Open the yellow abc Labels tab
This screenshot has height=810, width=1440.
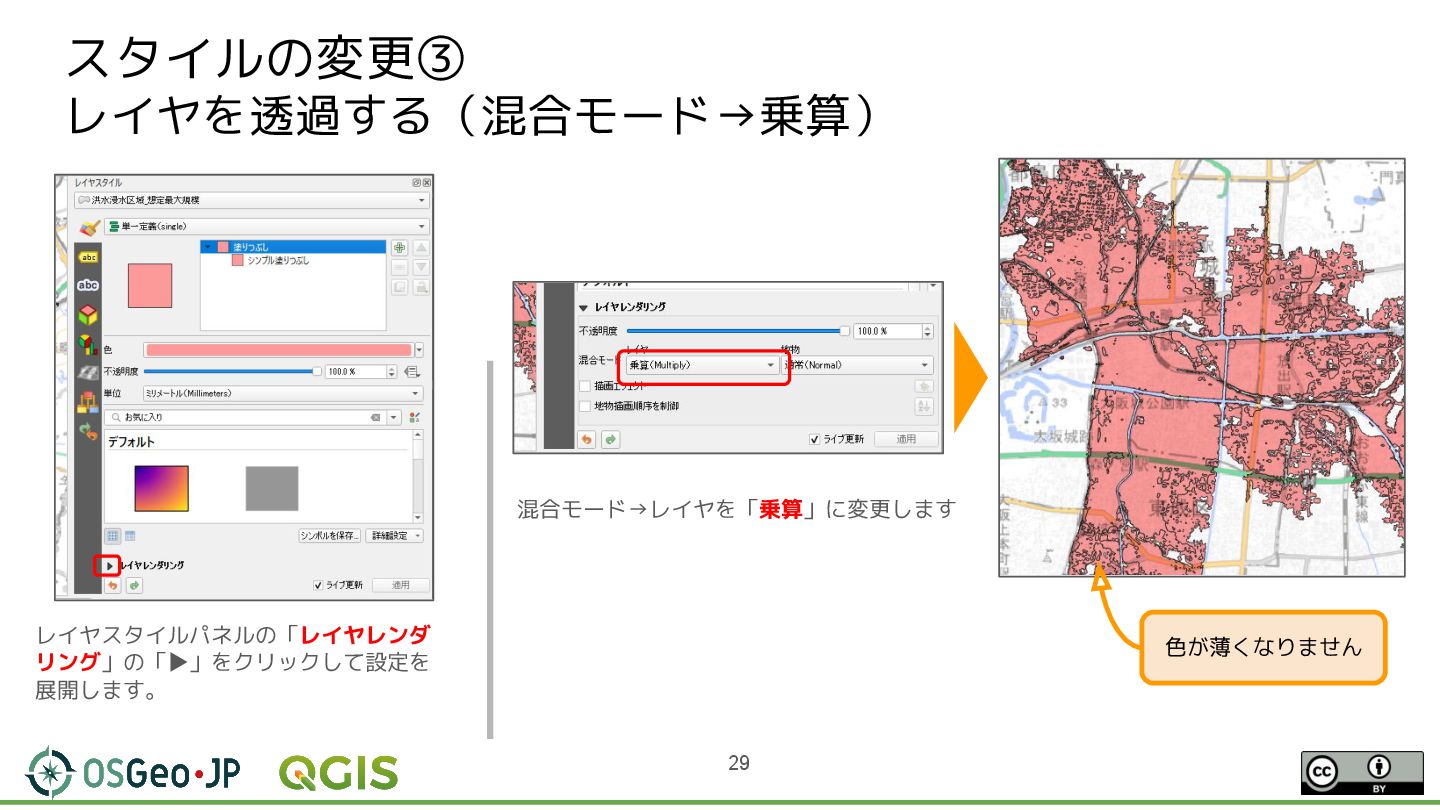88,257
